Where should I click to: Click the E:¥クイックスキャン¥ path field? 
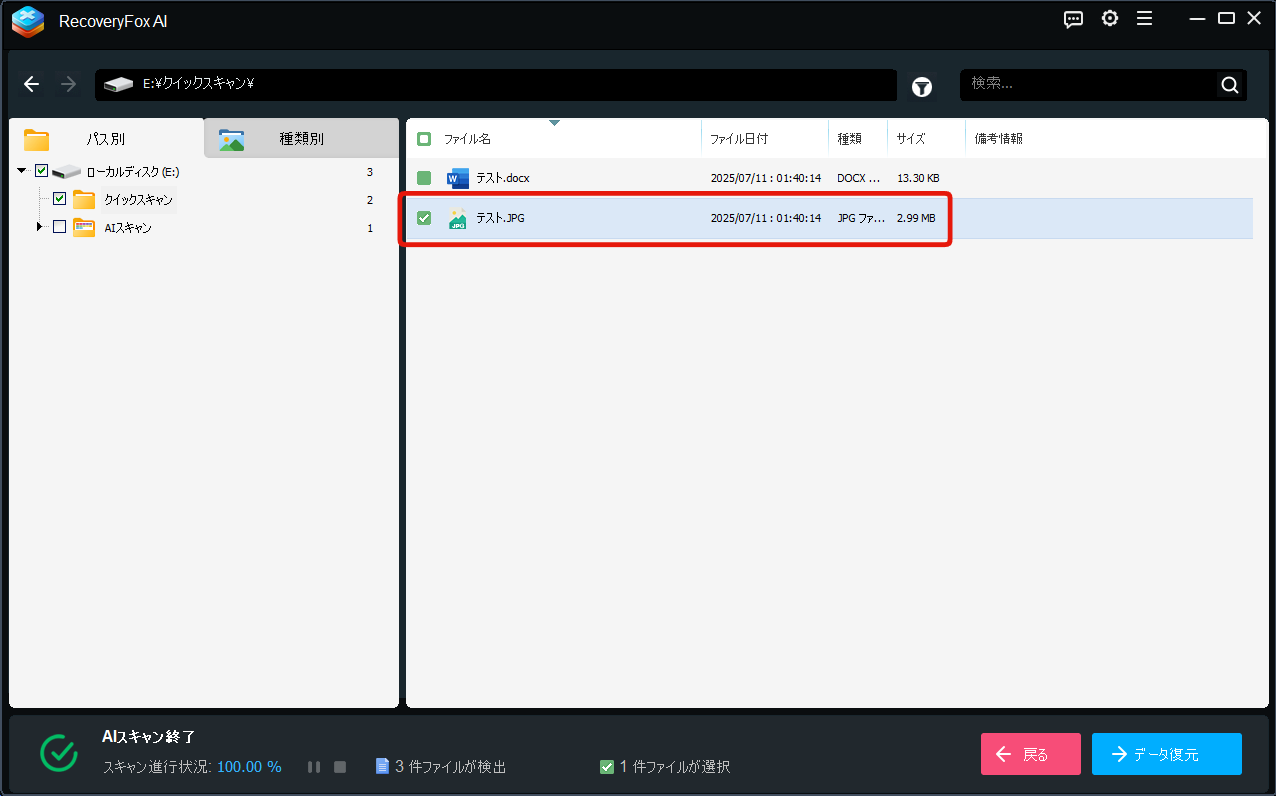496,85
